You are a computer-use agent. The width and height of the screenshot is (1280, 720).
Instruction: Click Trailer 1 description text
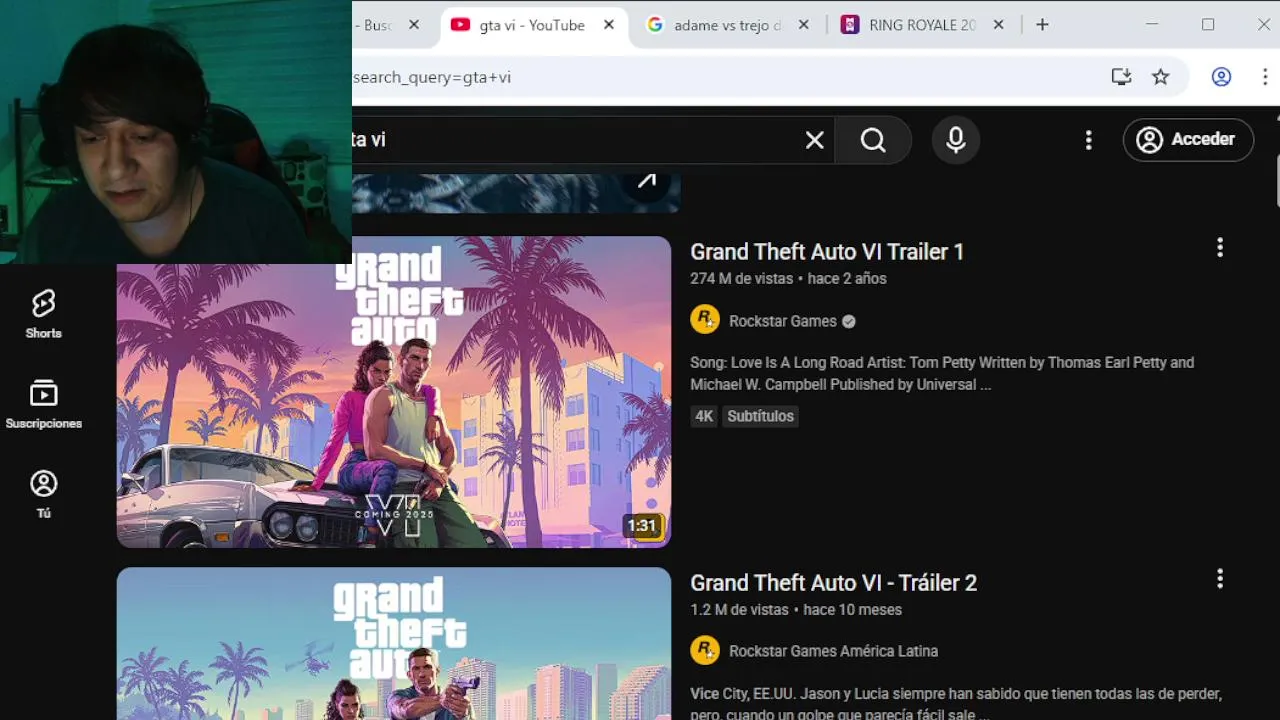pyautogui.click(x=942, y=373)
